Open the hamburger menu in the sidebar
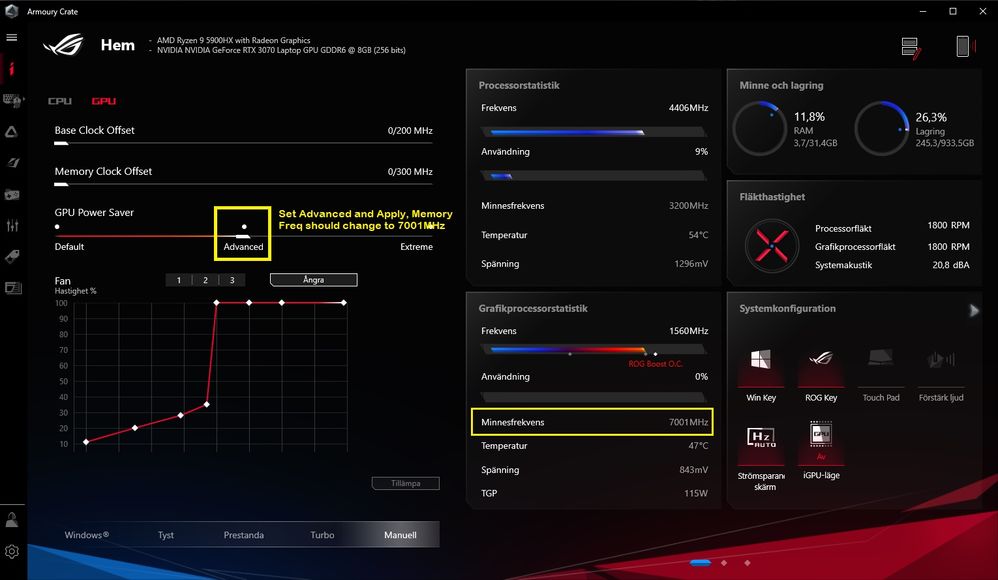 tap(11, 38)
